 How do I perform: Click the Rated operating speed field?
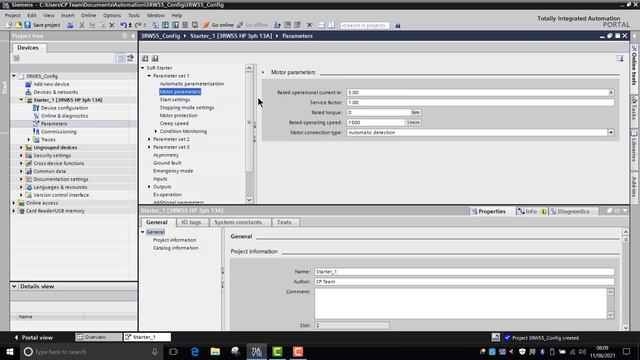click(376, 122)
